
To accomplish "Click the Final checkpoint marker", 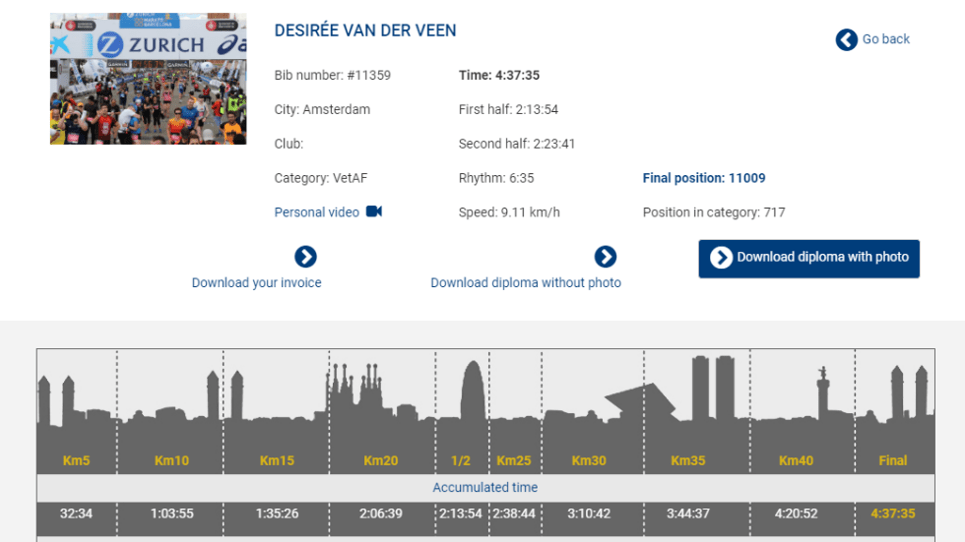I will pos(893,461).
